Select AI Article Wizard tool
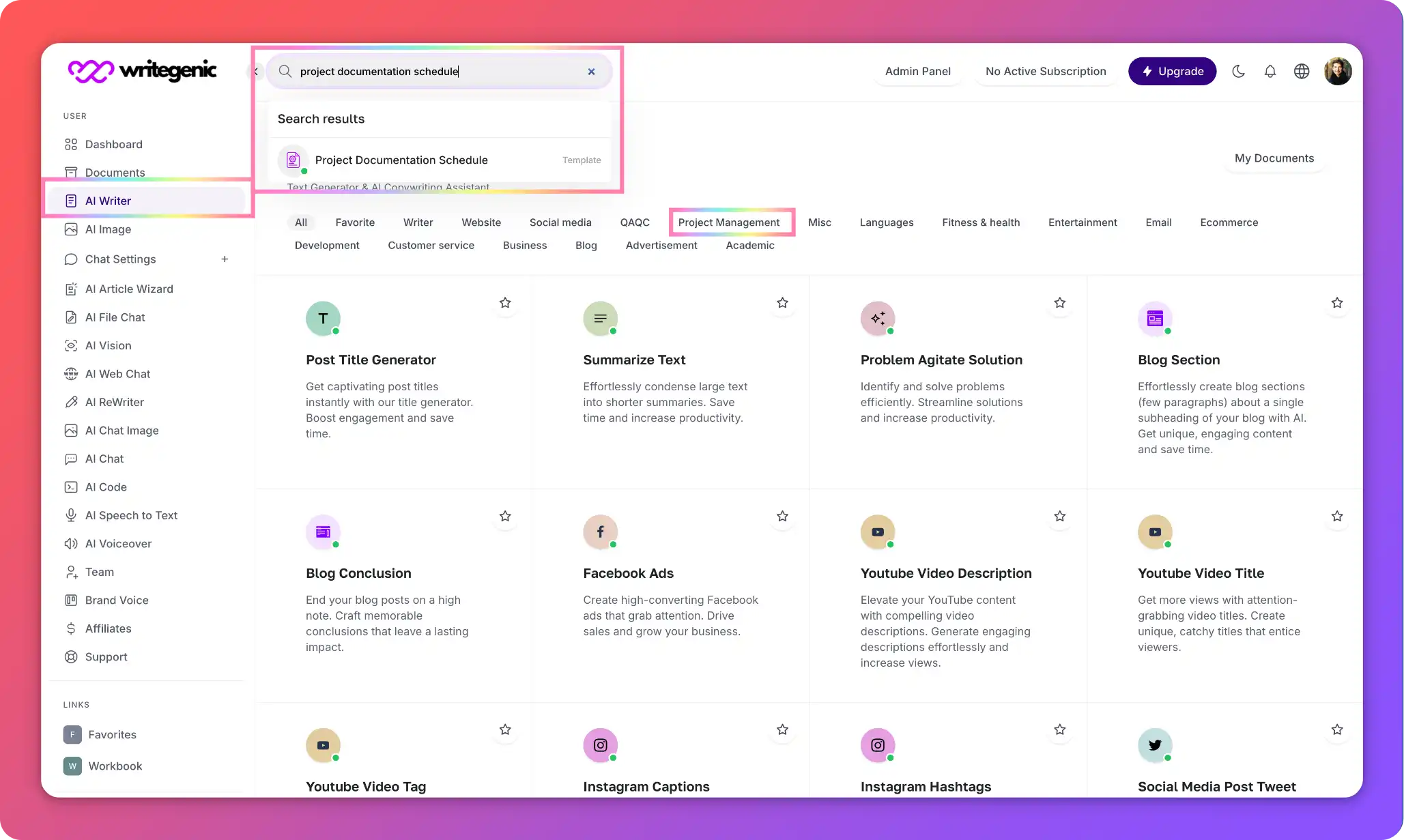The image size is (1404, 840). click(129, 288)
